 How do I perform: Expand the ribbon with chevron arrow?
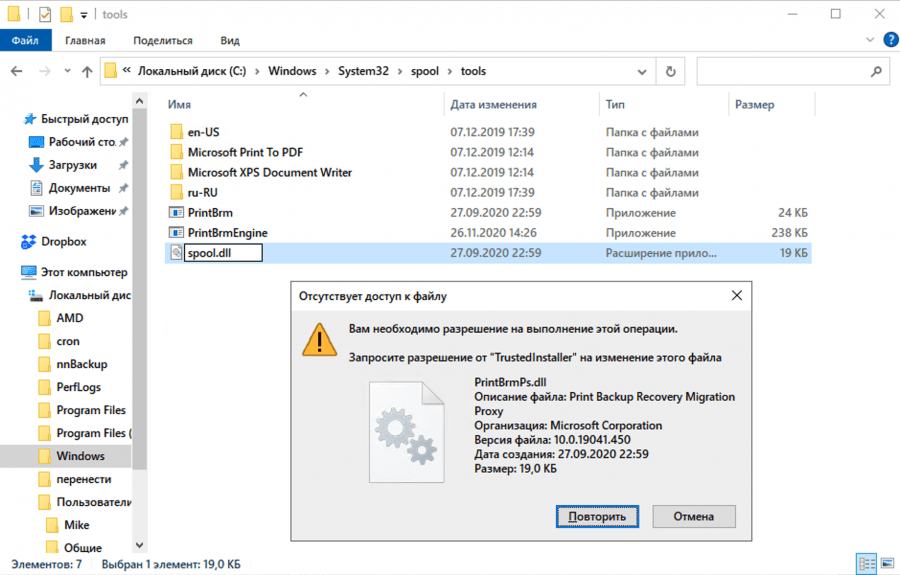coord(865,41)
